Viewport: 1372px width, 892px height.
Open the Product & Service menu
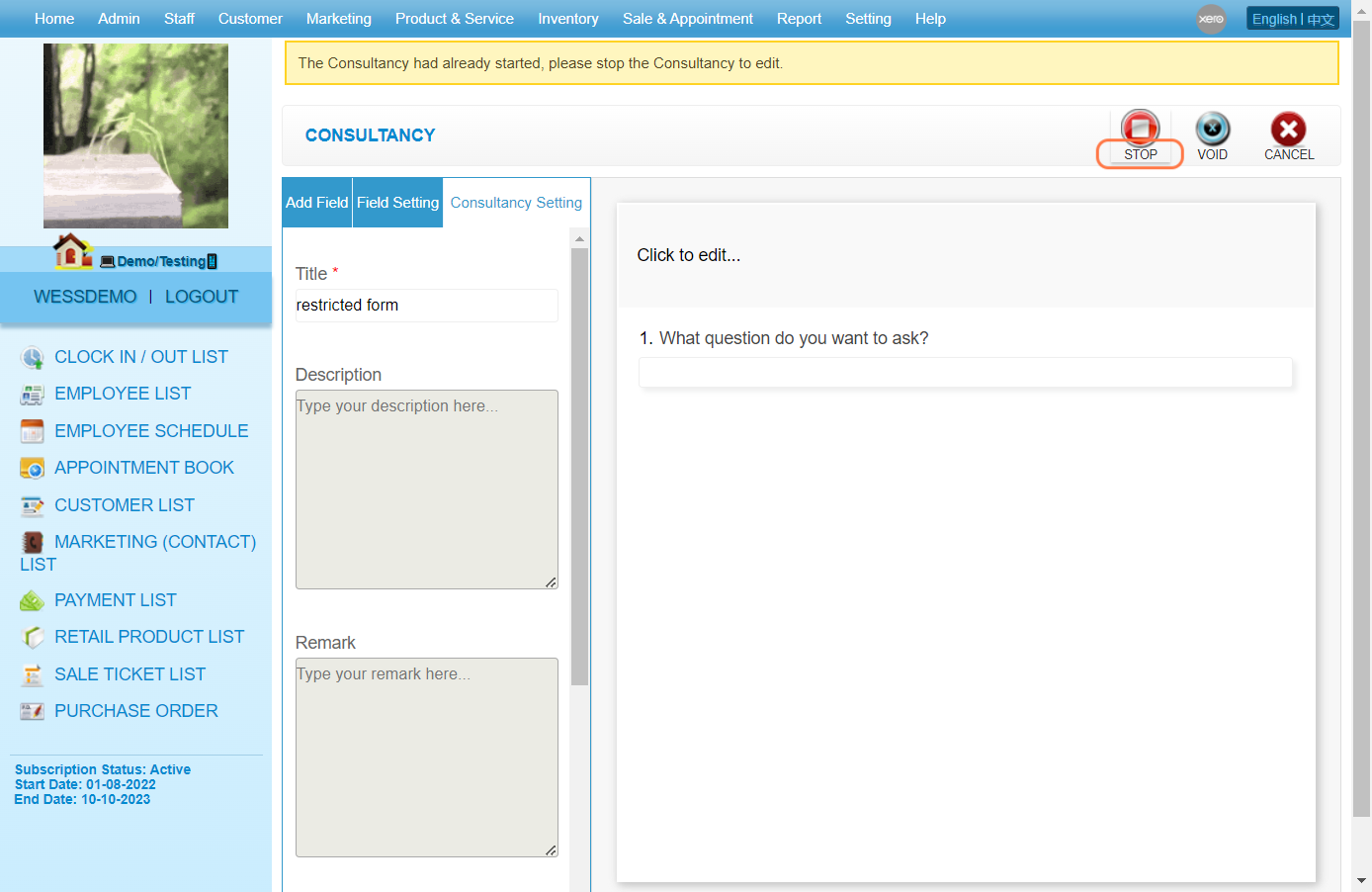pos(455,19)
